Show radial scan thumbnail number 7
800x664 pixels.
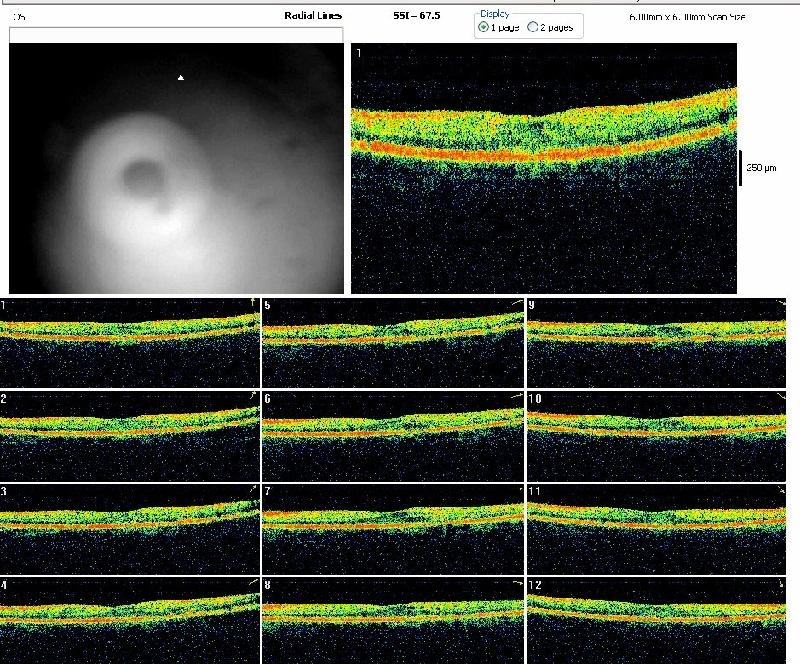click(392, 528)
